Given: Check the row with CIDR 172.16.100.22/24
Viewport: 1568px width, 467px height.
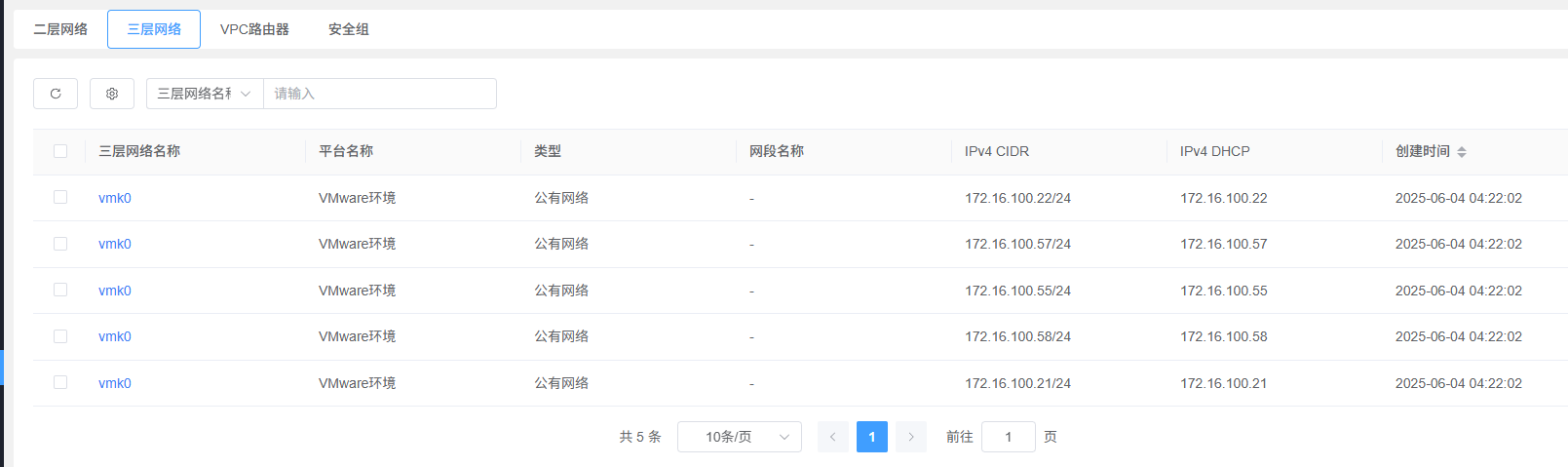Looking at the screenshot, I should point(60,197).
